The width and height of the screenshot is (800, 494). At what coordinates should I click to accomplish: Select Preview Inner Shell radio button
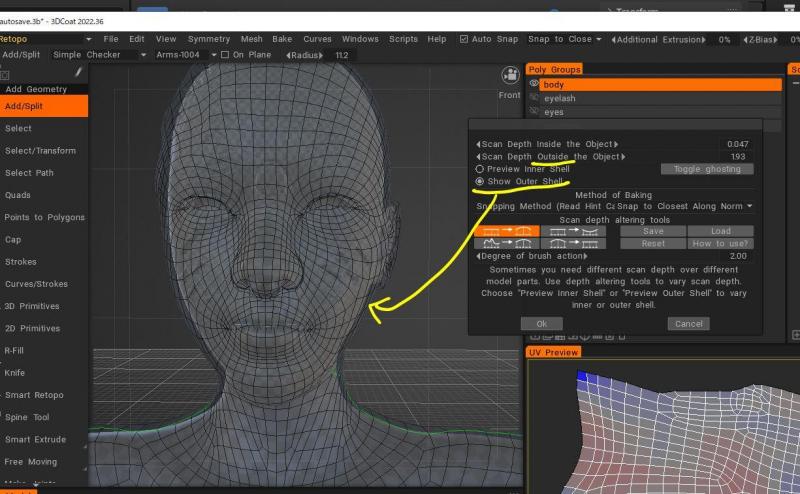tap(480, 170)
